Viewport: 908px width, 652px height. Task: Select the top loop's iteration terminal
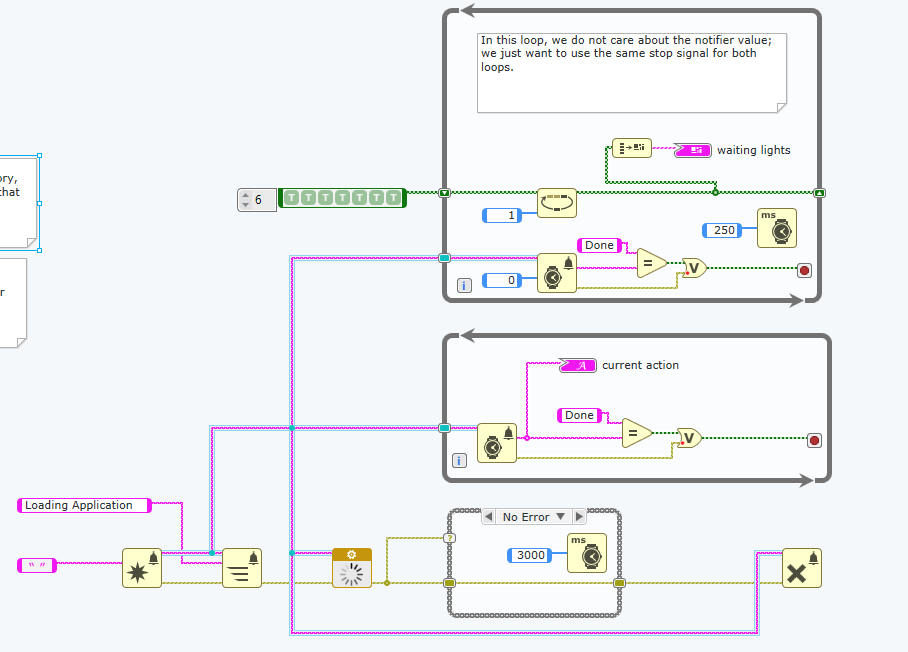tap(464, 285)
